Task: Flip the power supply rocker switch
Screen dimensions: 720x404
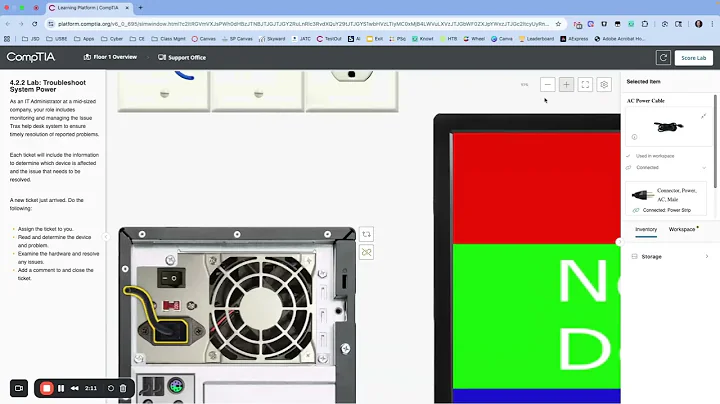Action: tap(171, 278)
